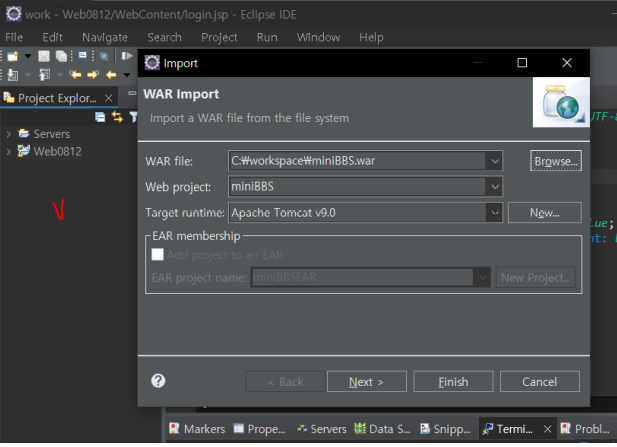This screenshot has height=447, width=617.
Task: Toggle Skip All Breakpoints icon
Action: pyautogui.click(x=104, y=56)
